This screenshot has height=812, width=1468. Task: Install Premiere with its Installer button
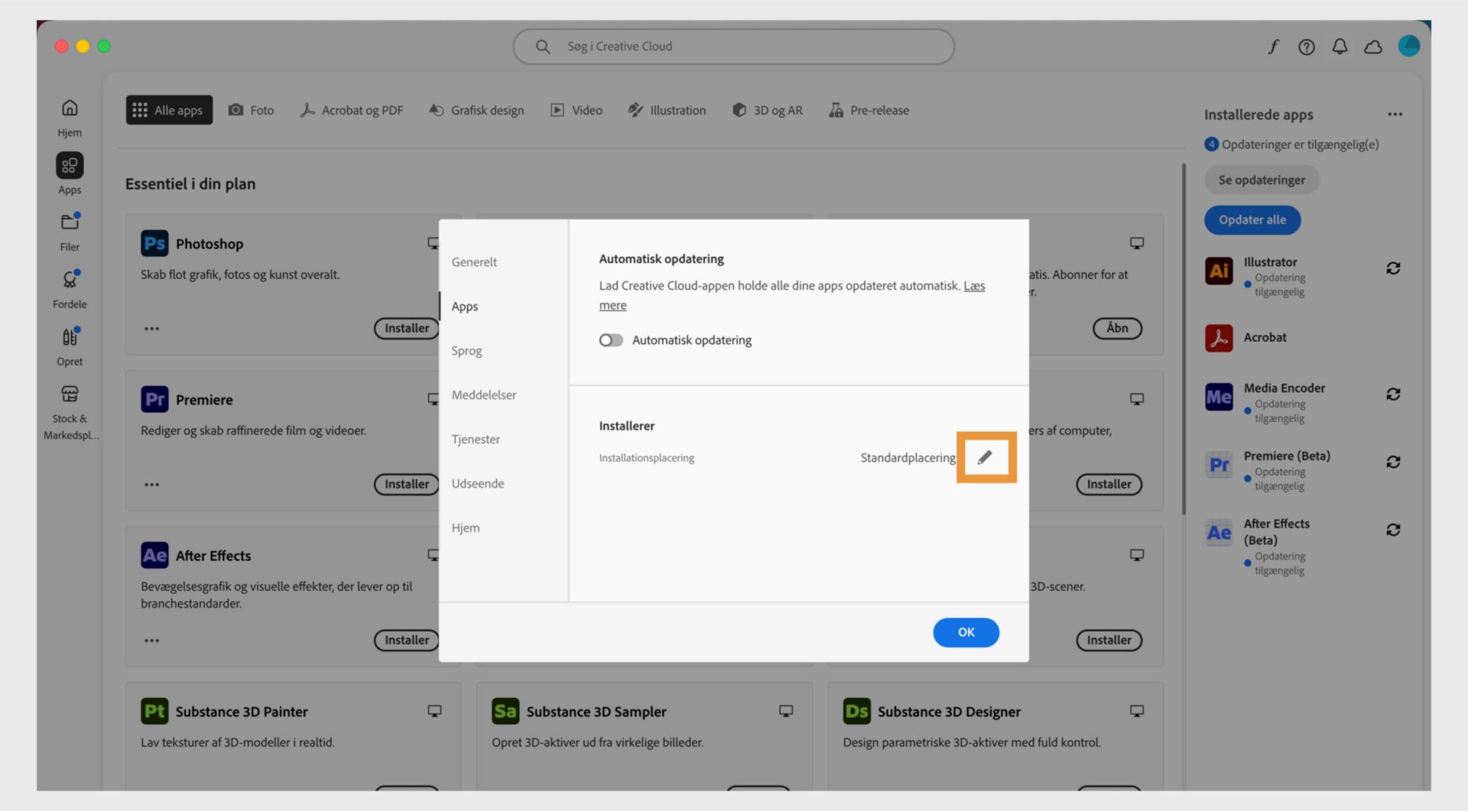[406, 484]
